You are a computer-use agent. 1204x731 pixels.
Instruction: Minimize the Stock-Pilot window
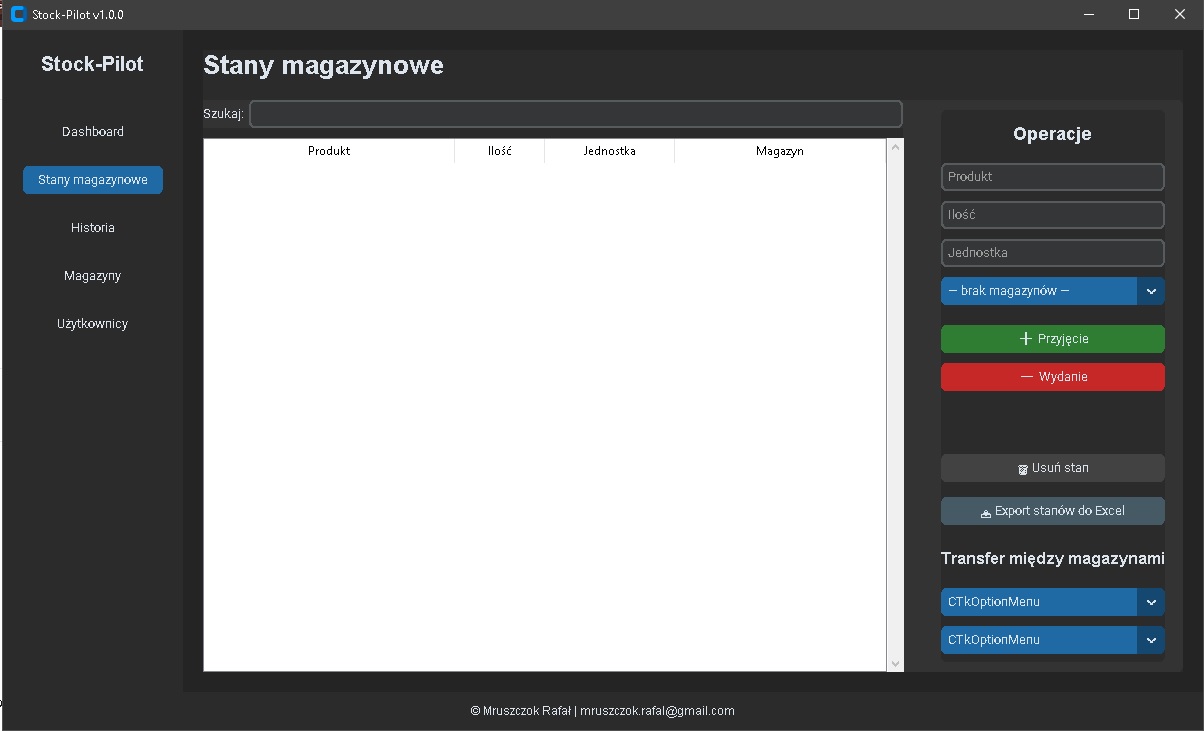click(1088, 14)
